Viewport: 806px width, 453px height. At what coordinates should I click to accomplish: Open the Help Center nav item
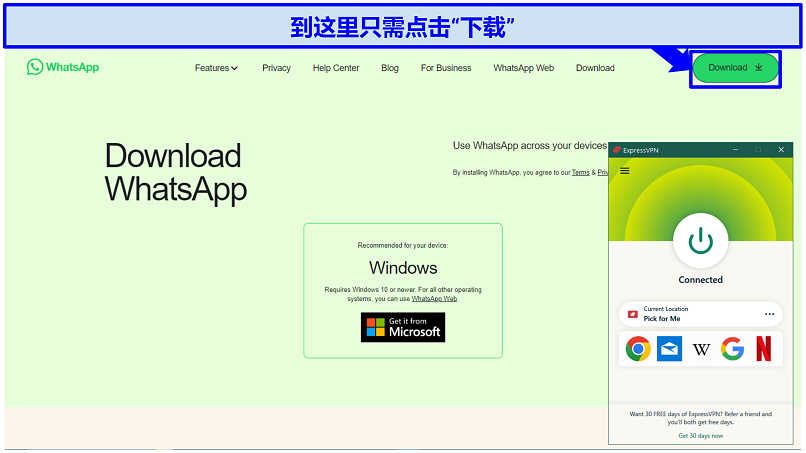point(336,68)
